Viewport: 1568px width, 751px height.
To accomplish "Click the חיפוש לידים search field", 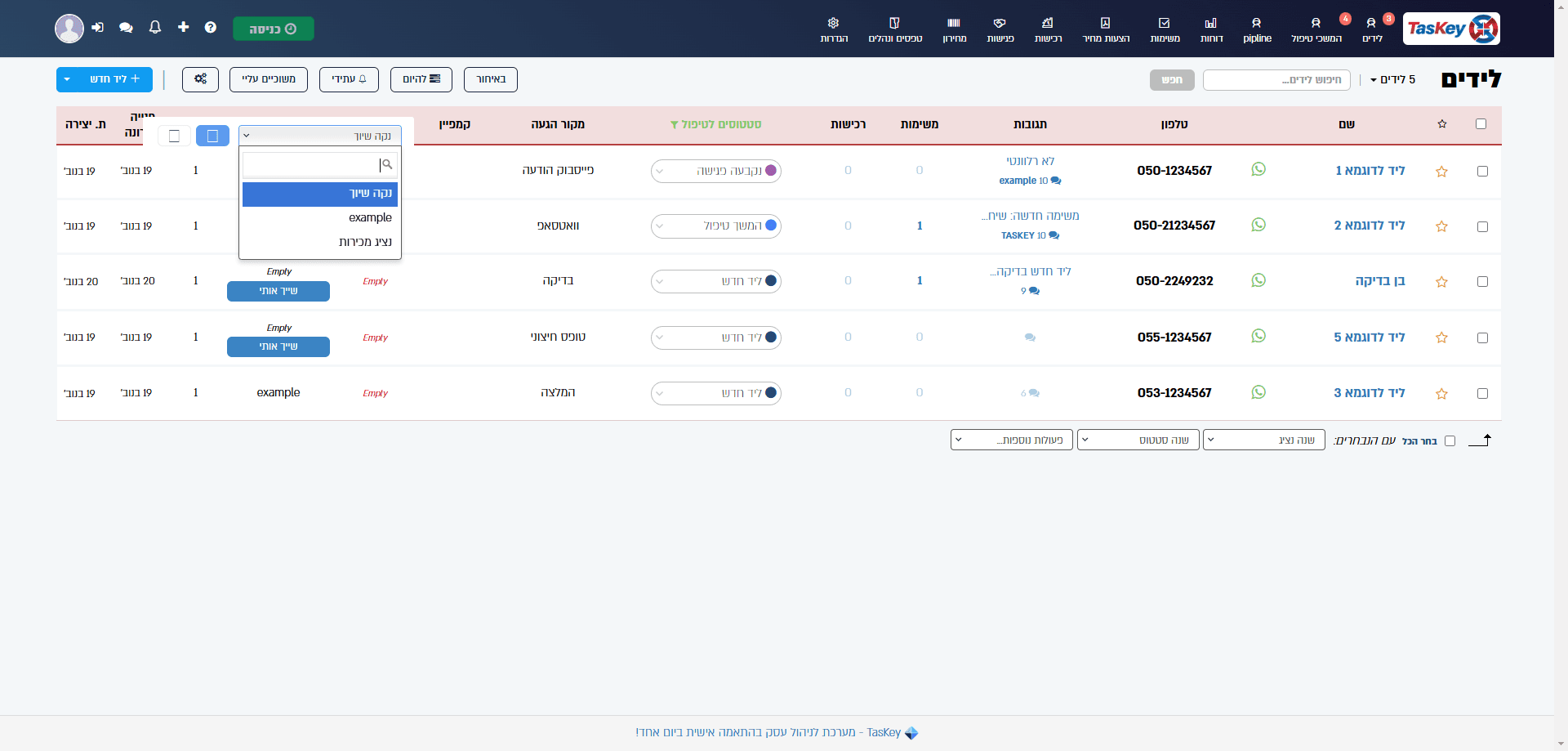I will point(1276,79).
